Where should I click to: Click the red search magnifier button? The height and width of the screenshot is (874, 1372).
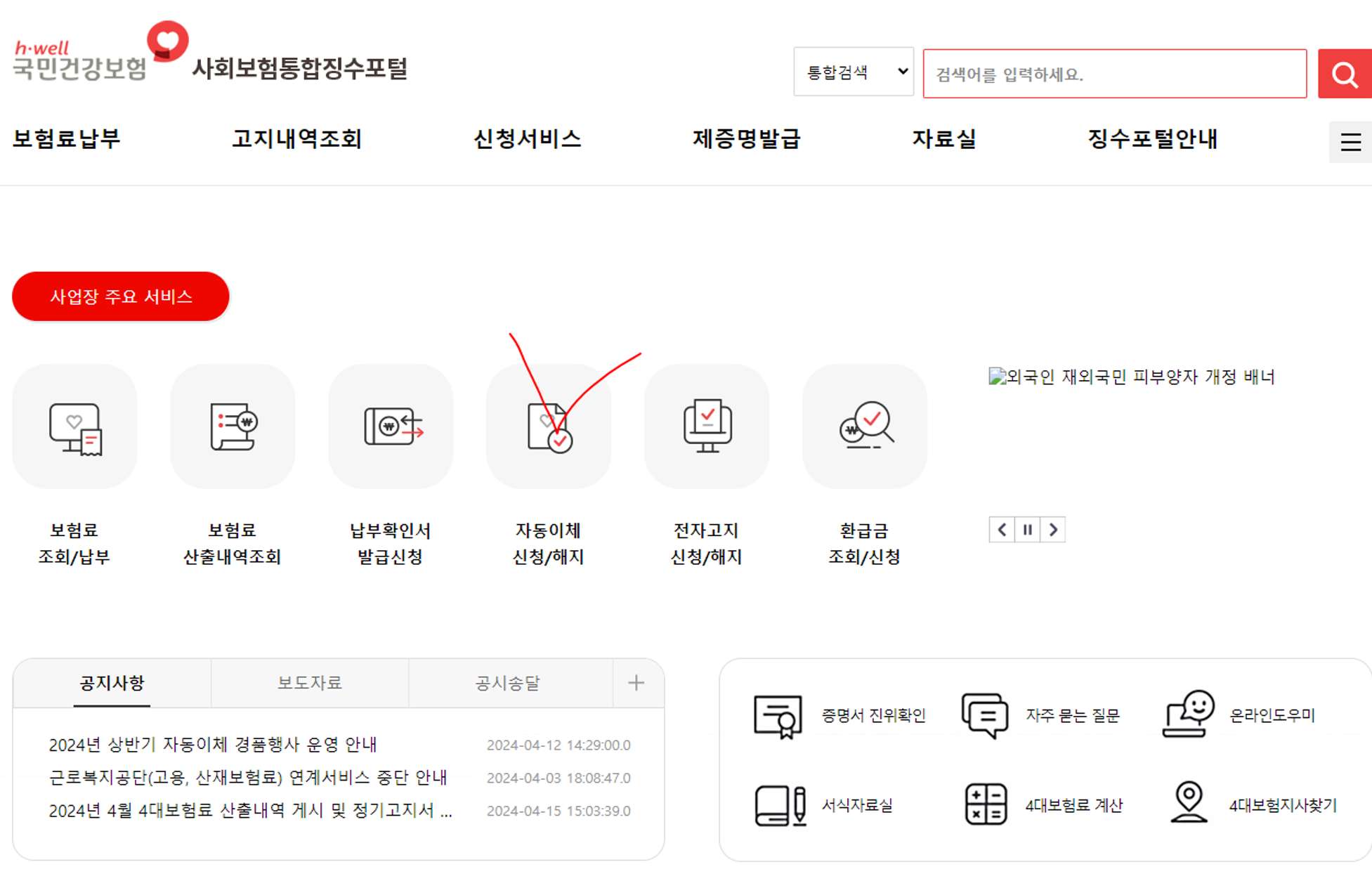tap(1344, 74)
